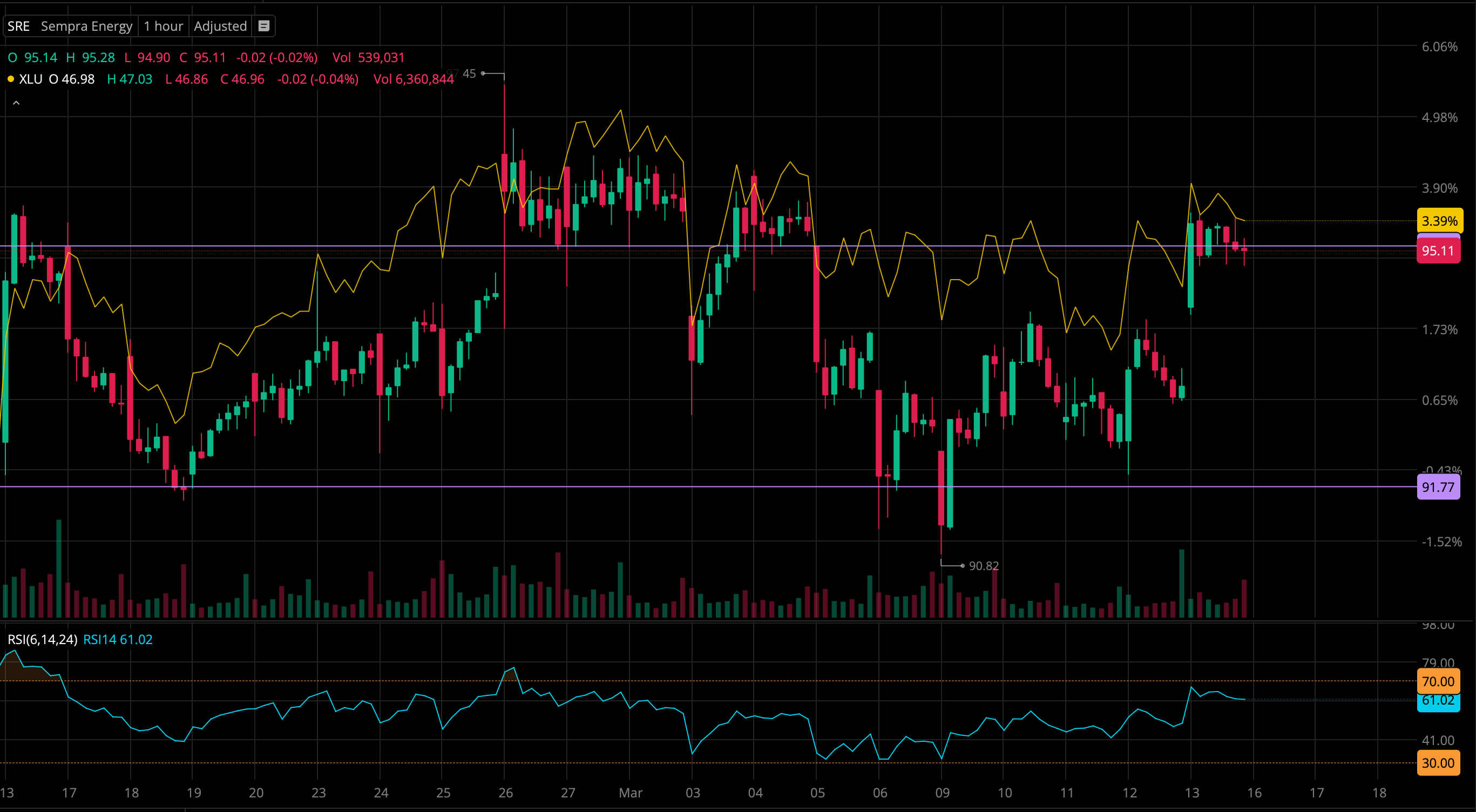This screenshot has width=1476, height=812.
Task: Click the 97.45 high price marker
Action: (469, 73)
